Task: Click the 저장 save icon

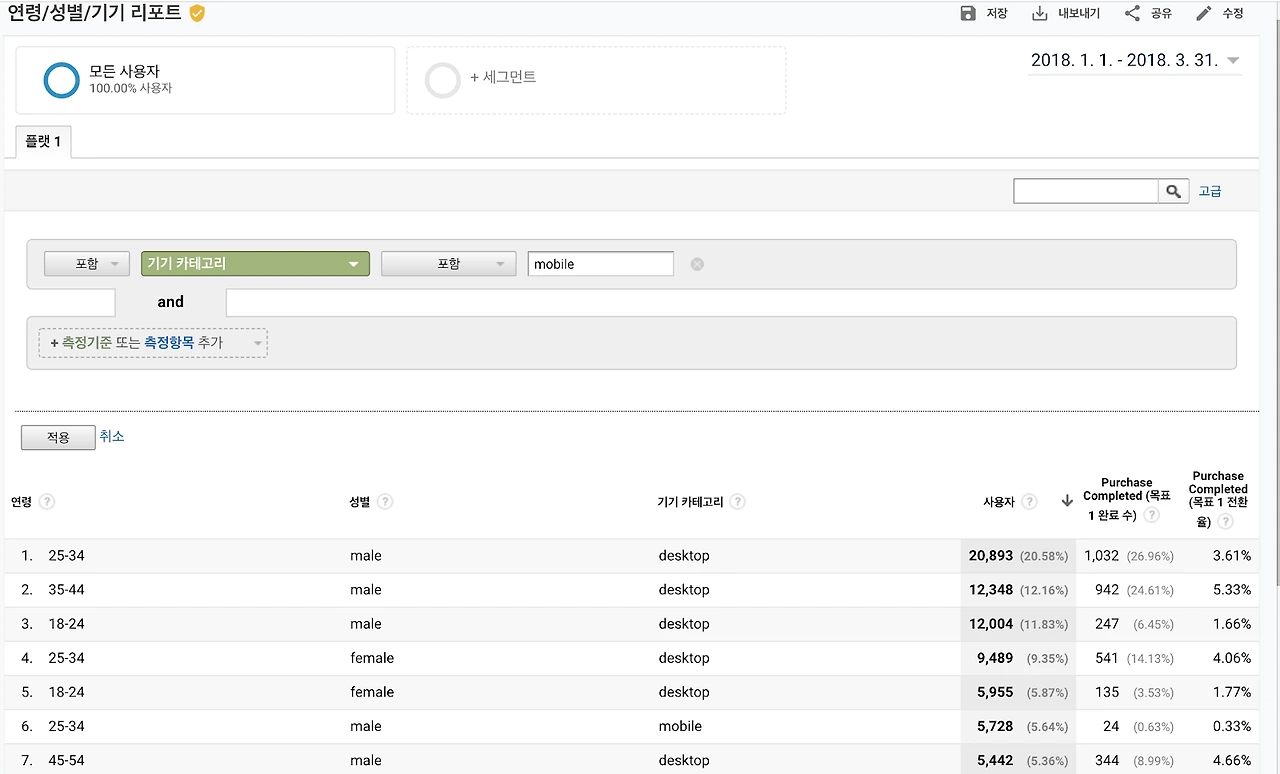Action: 967,13
